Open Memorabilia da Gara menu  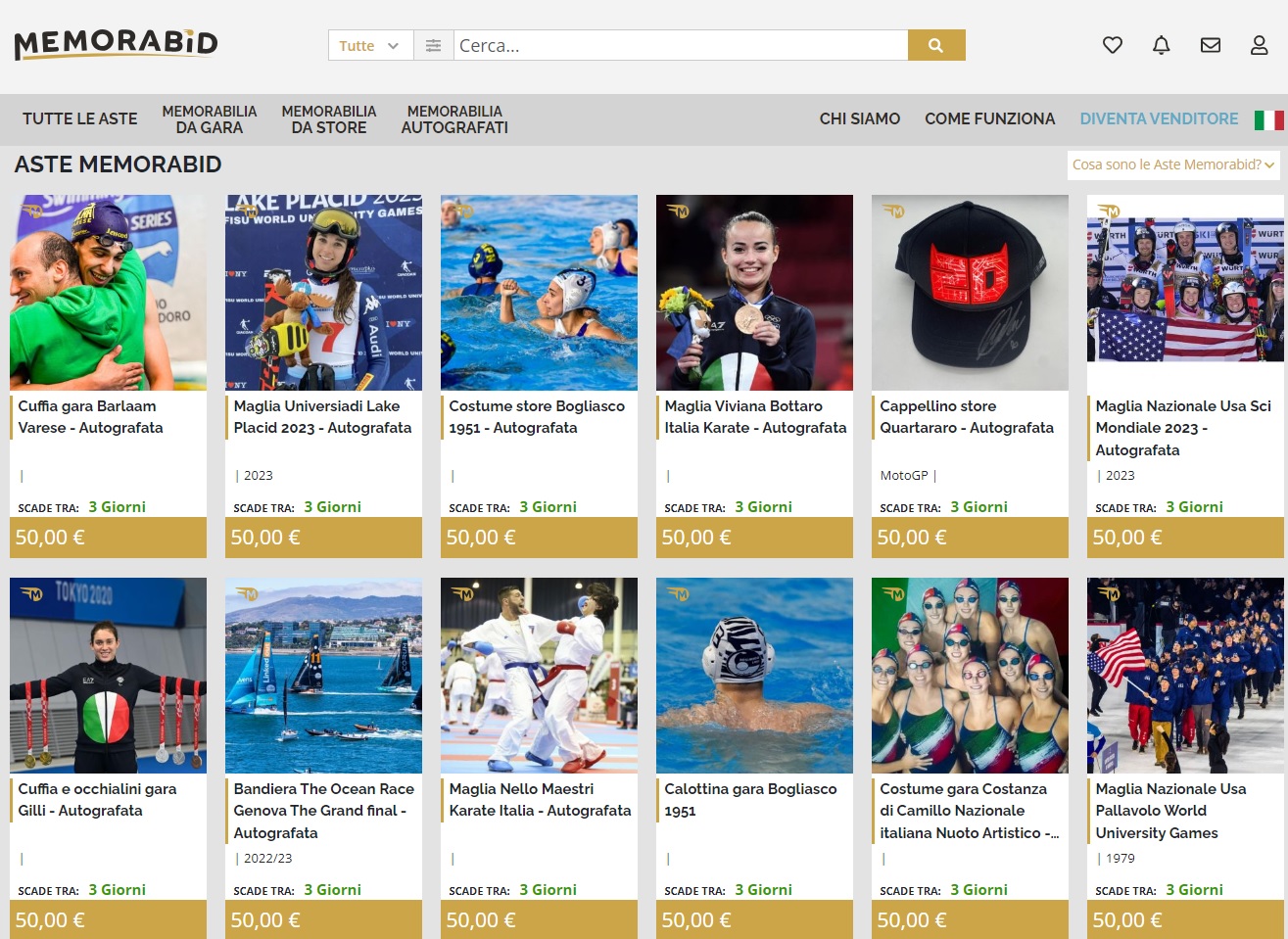click(209, 119)
